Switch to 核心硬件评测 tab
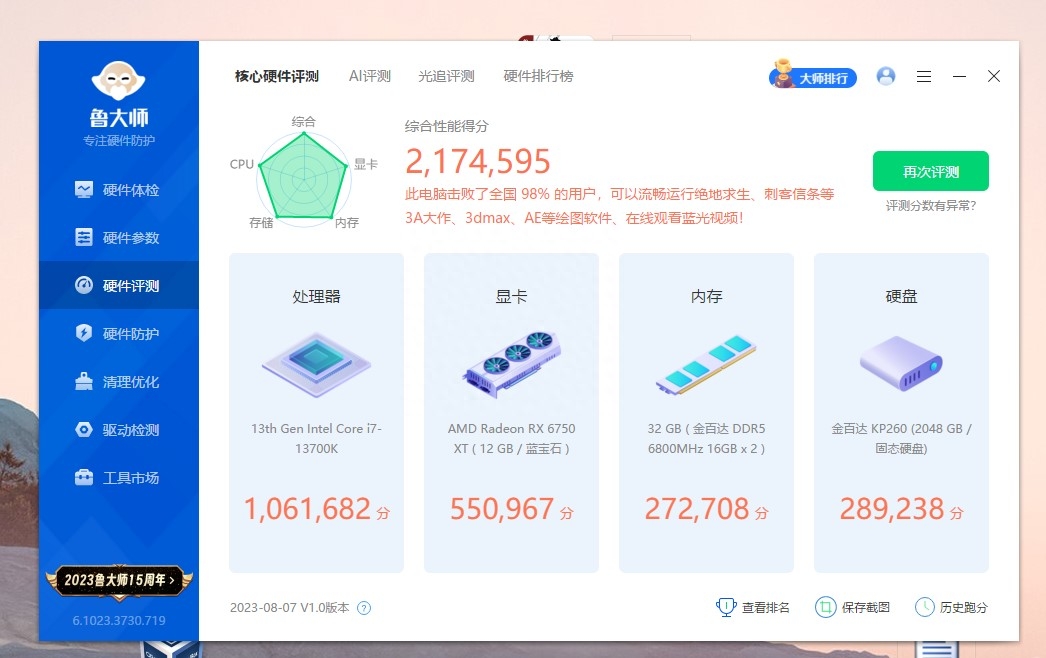This screenshot has height=658, width=1046. click(277, 76)
